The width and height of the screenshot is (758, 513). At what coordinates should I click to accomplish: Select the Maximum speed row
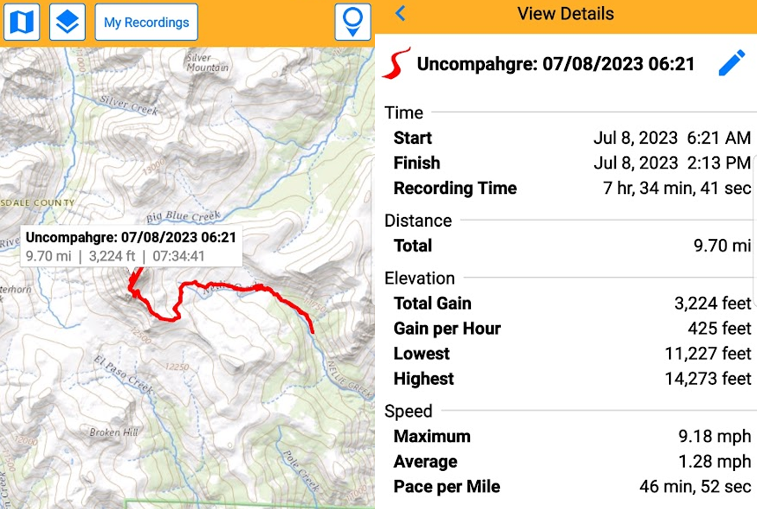[571, 437]
